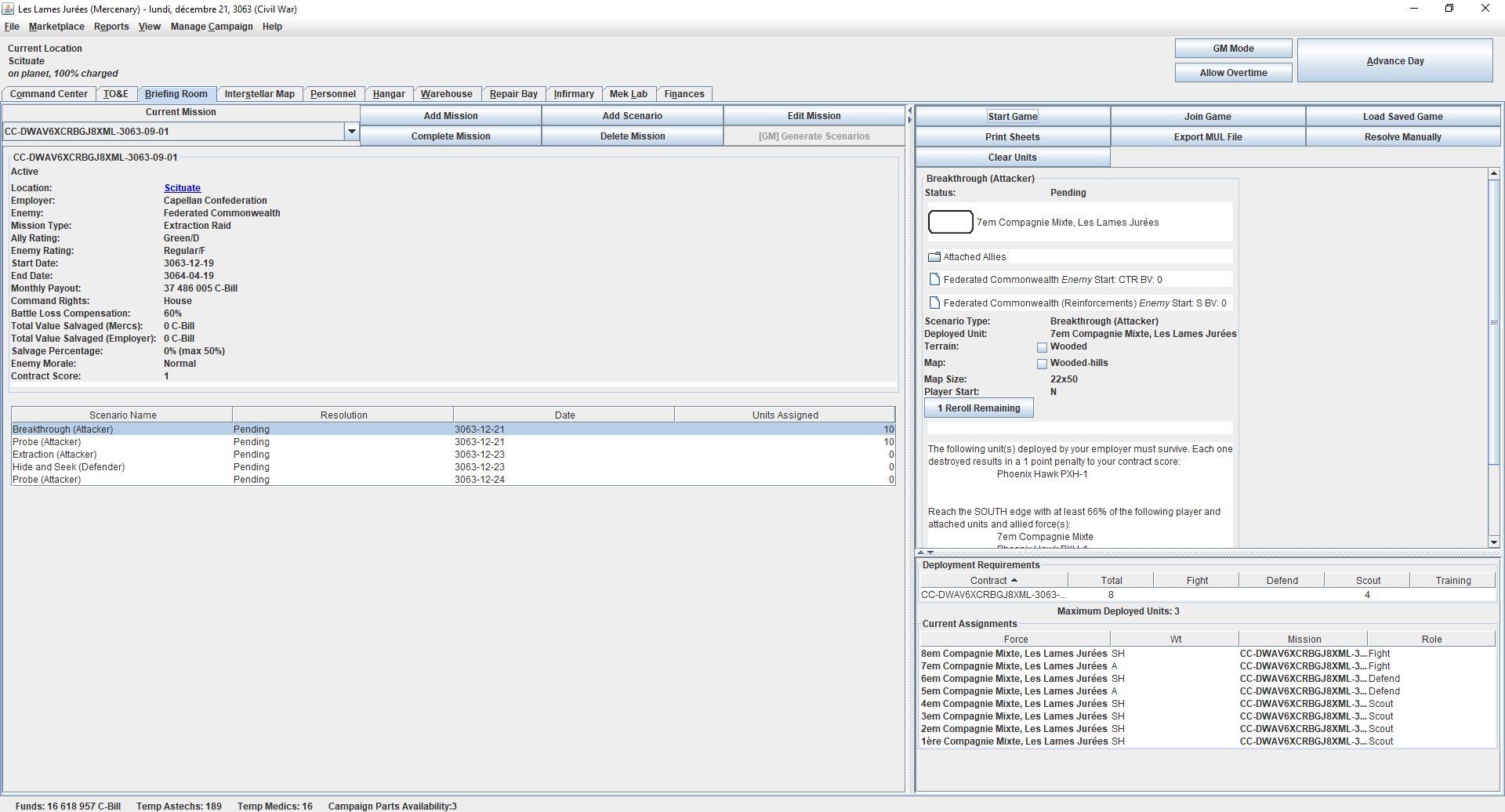Click the 7em Compagnie Mixte force icon
The height and width of the screenshot is (812, 1505).
tap(950, 222)
